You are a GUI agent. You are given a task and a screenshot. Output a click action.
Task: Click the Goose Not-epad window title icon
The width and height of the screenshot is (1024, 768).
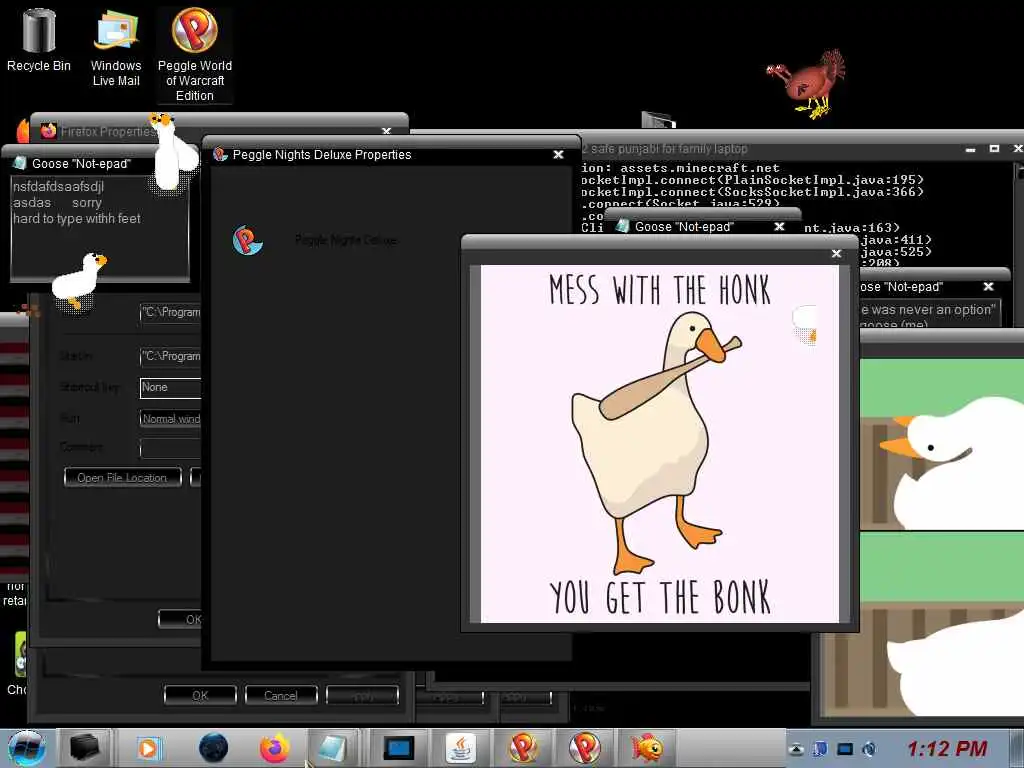20,163
